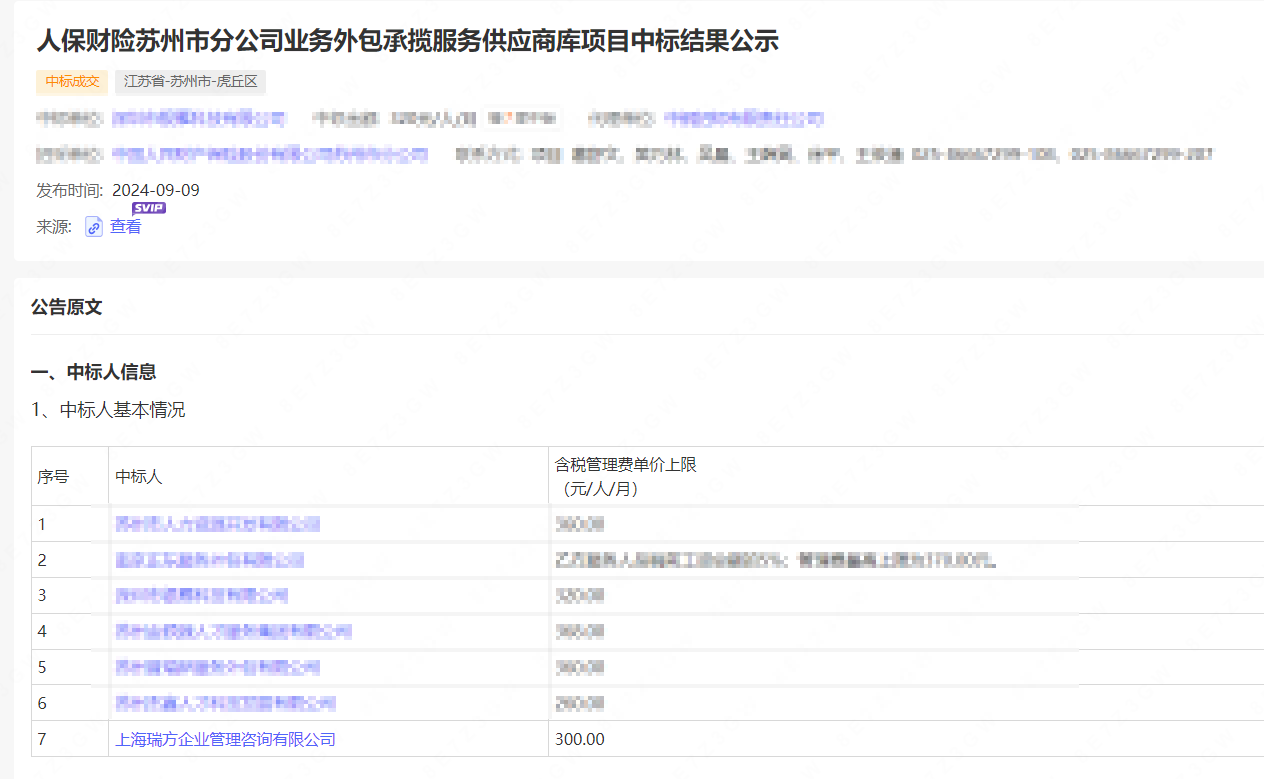This screenshot has width=1264, height=779.
Task: Click the 发布时间 label
Action: tap(70, 190)
